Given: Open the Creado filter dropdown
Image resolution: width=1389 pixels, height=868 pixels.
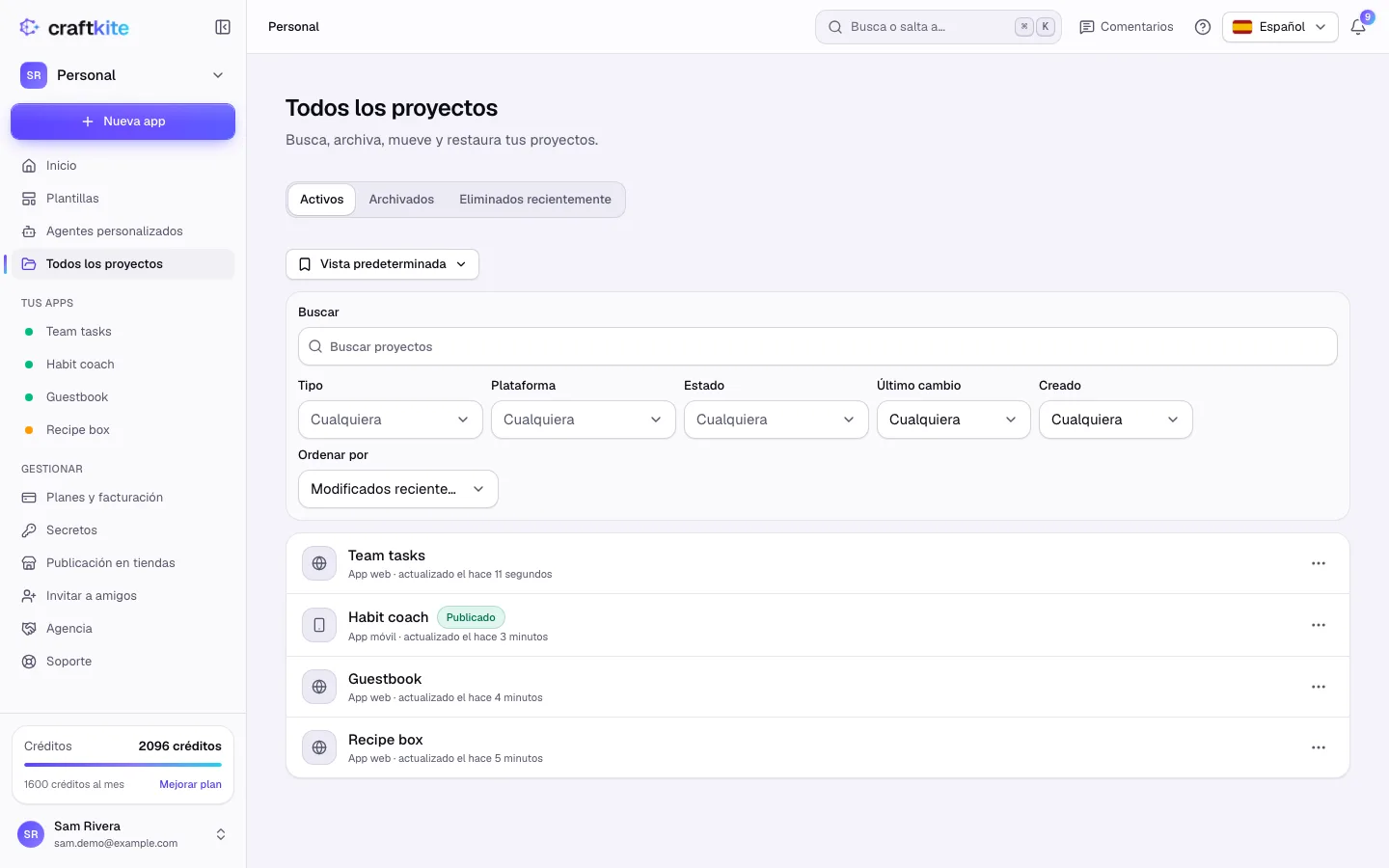Looking at the screenshot, I should [x=1115, y=420].
